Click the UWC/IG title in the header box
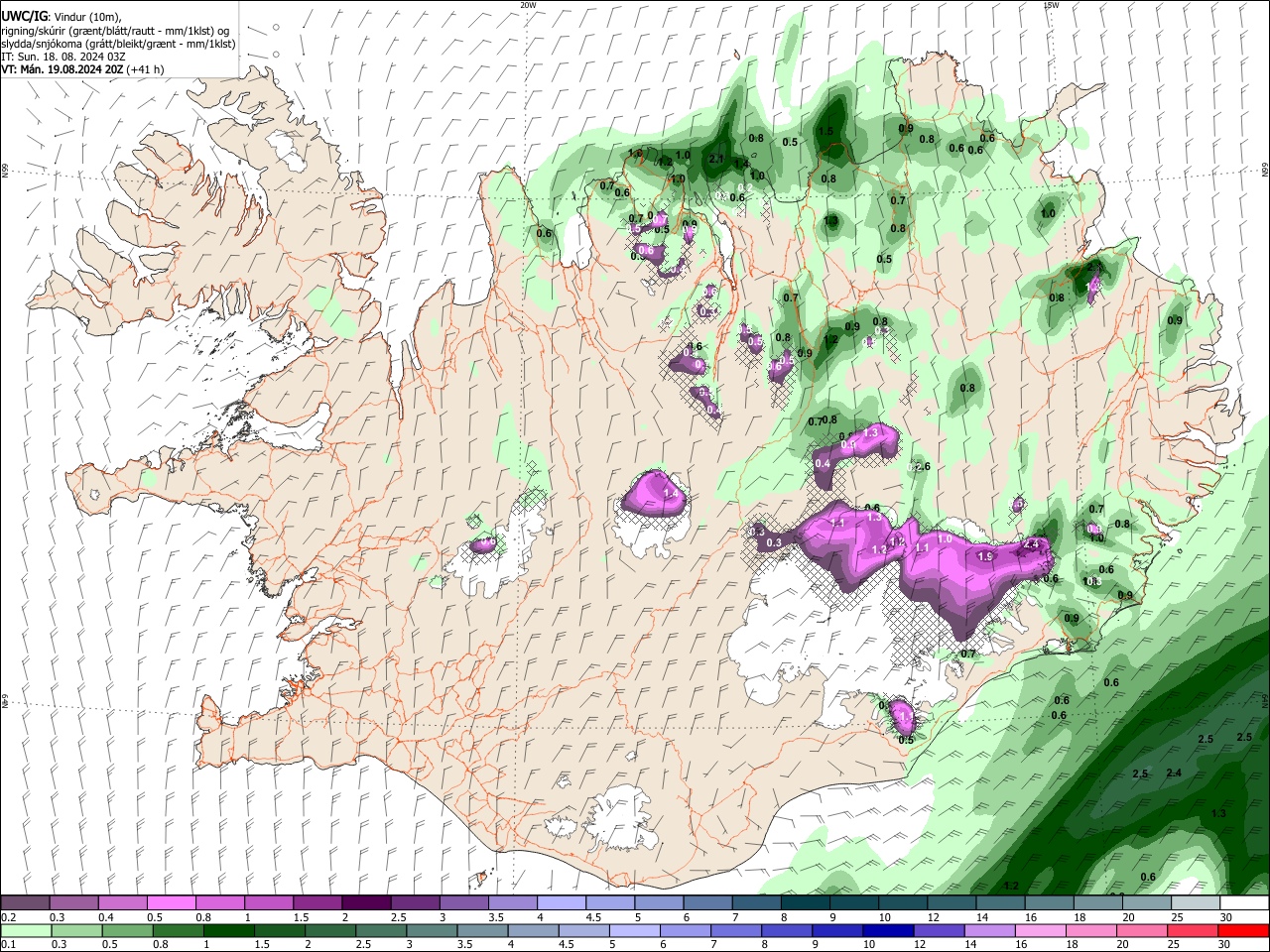The image size is (1270, 952). pos(25,16)
